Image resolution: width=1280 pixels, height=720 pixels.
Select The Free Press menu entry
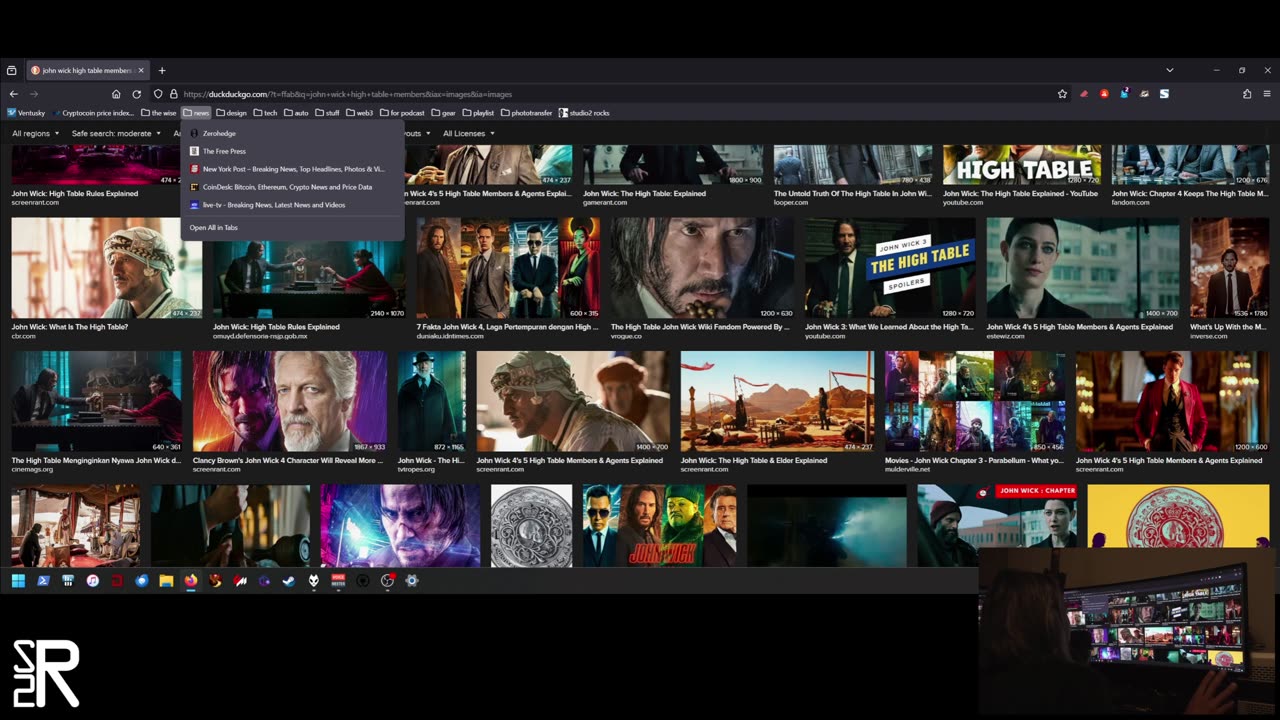(x=292, y=151)
